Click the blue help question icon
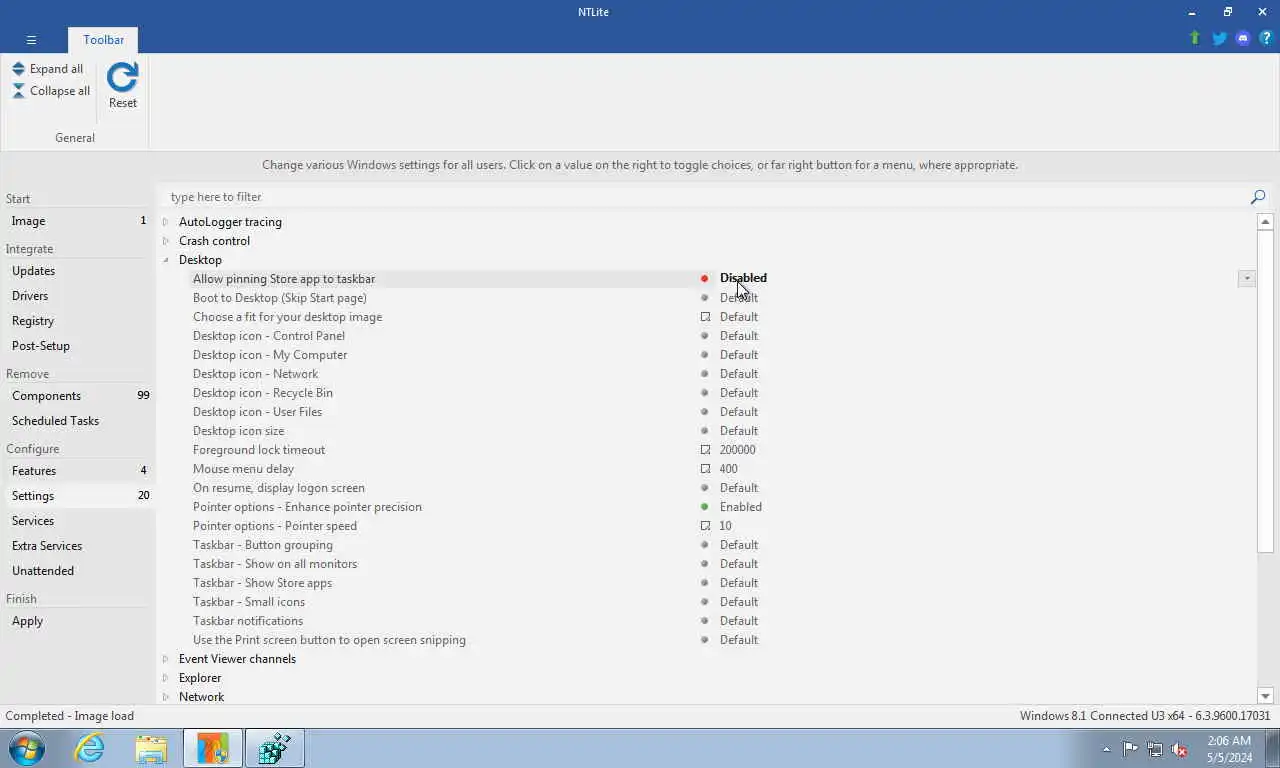The width and height of the screenshot is (1280, 768). click(1266, 38)
